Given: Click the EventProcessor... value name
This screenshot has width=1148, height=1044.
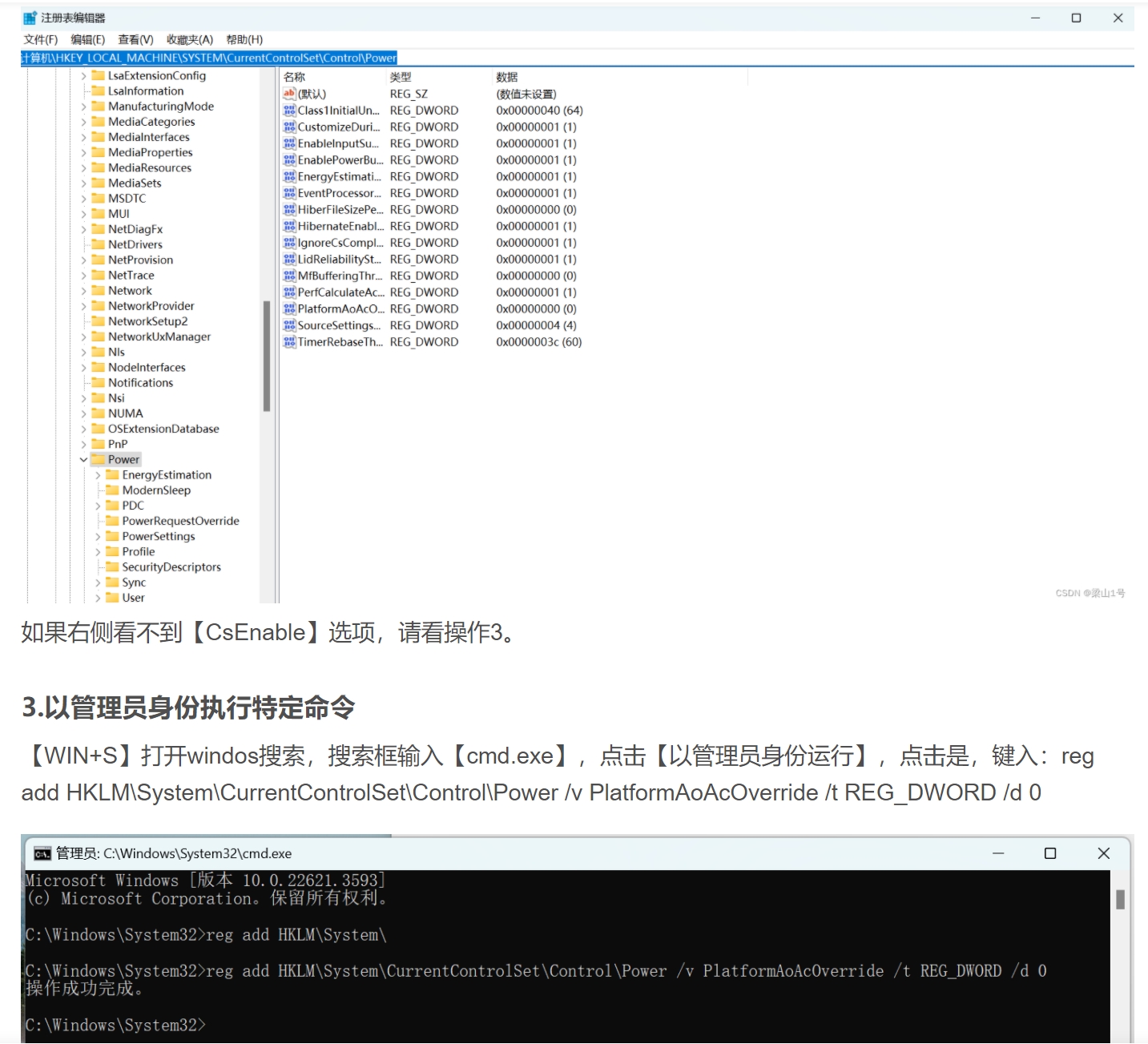Looking at the screenshot, I should 340,193.
